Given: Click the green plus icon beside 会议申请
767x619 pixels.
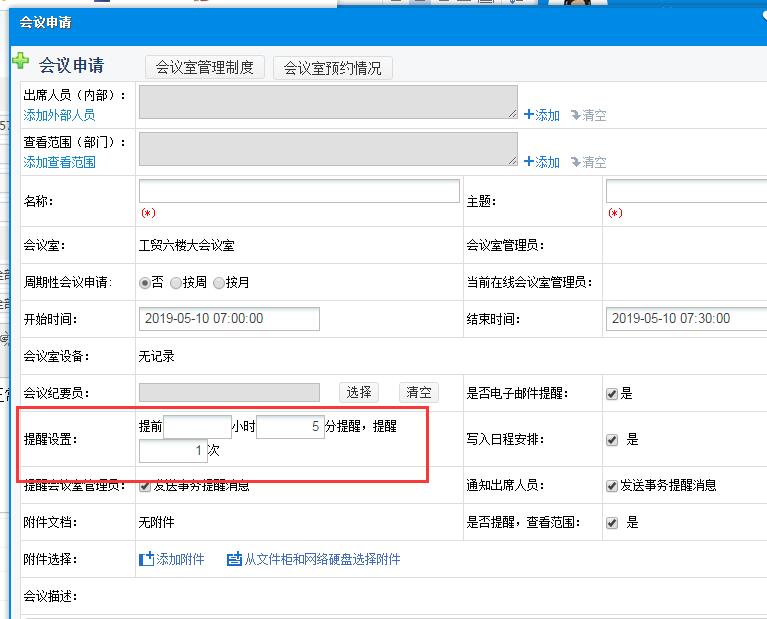Looking at the screenshot, I should [20, 62].
